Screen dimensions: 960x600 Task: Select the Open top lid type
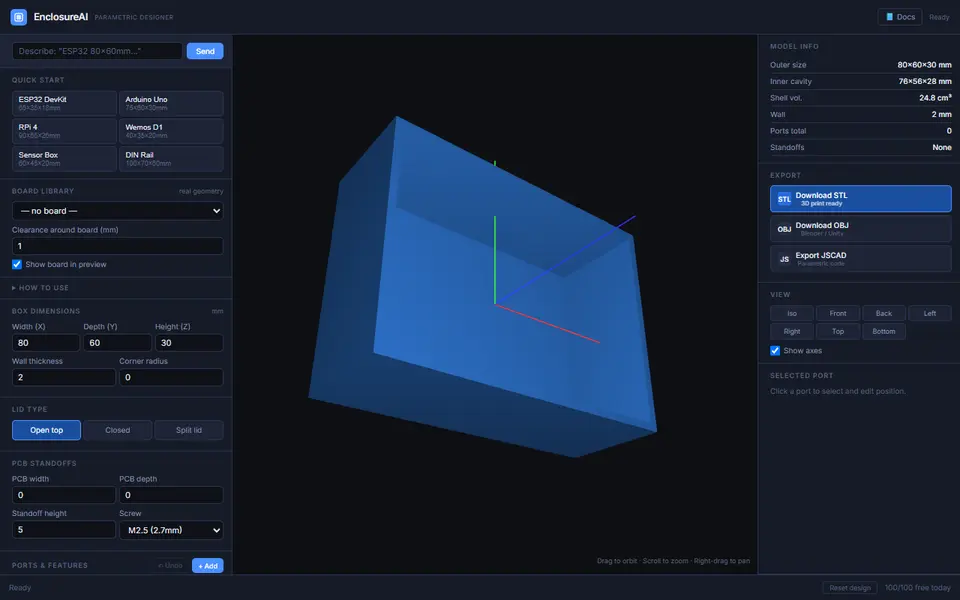[x=47, y=430]
